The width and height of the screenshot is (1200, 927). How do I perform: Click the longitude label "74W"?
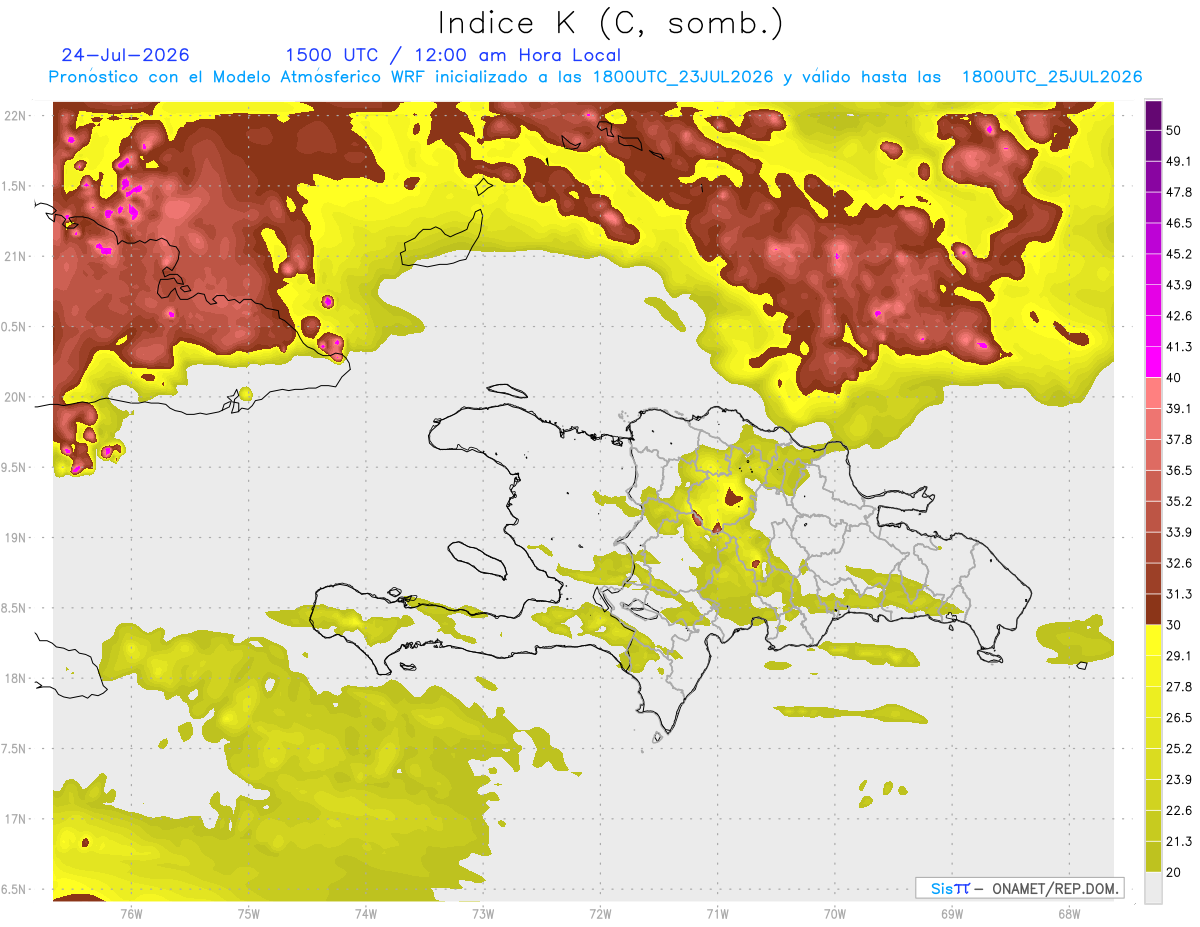tap(366, 914)
